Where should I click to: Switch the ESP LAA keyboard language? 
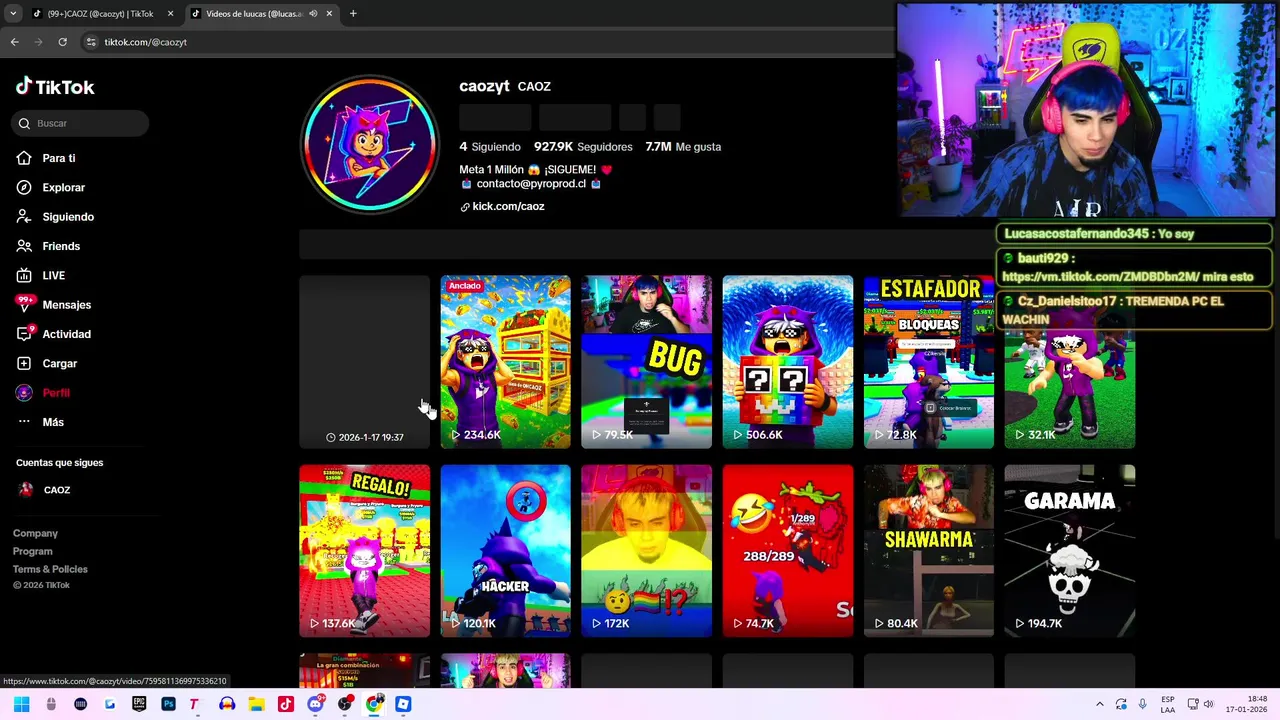(x=1168, y=704)
